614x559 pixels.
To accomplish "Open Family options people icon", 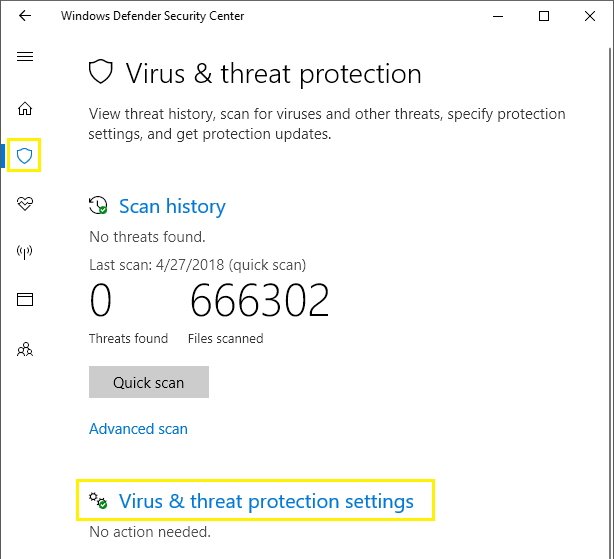I will tap(25, 349).
